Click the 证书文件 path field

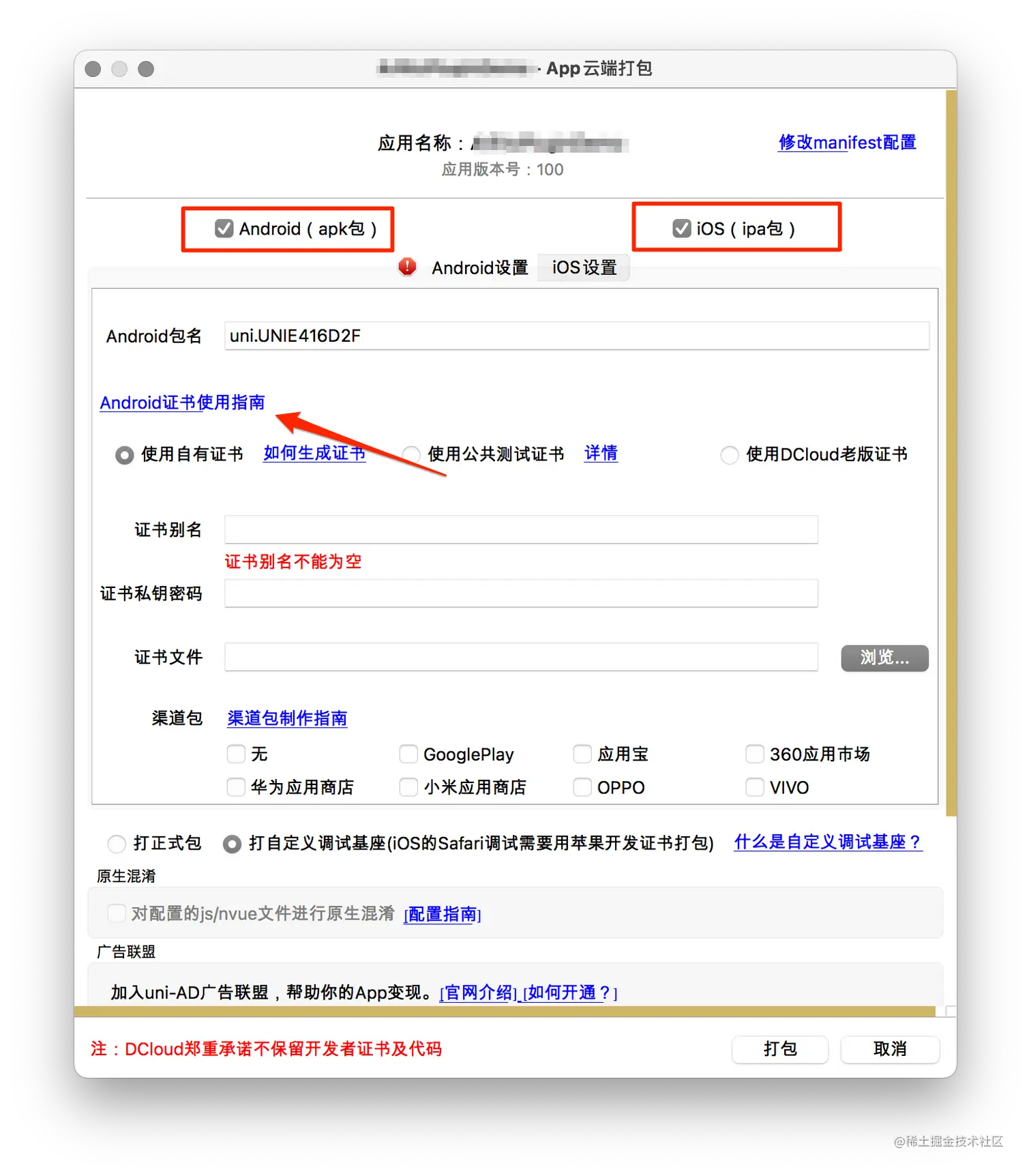(x=521, y=657)
